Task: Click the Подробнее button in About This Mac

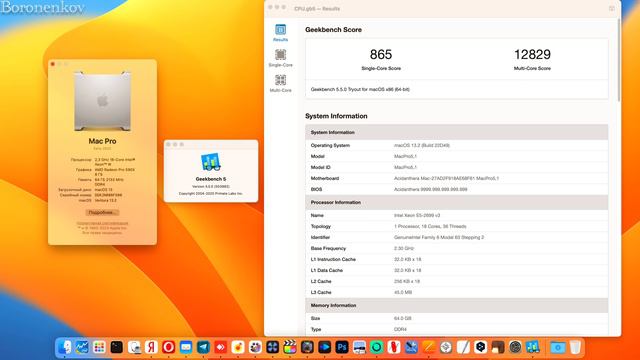Action: [x=102, y=213]
